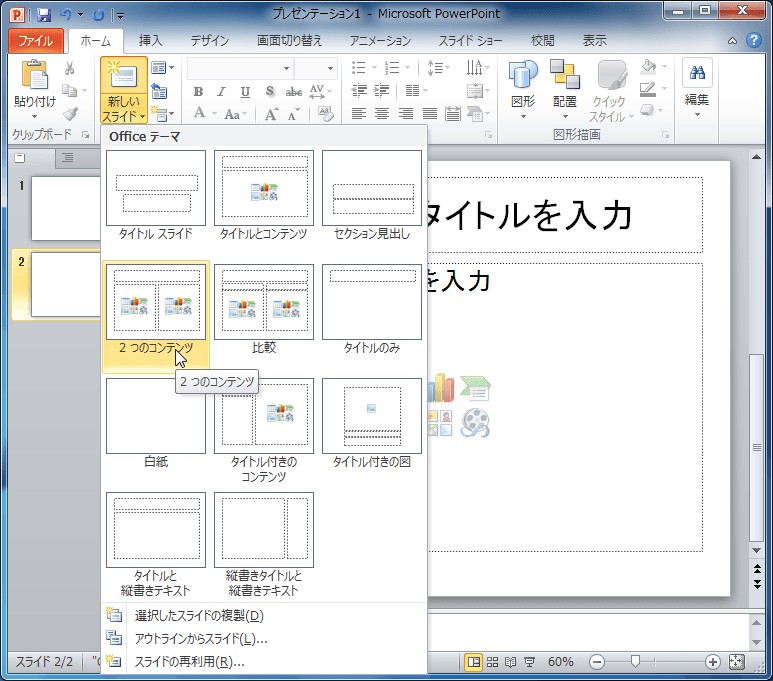Open the Arrange (配置) dropdown
Image resolution: width=773 pixels, height=681 pixels.
tap(564, 90)
